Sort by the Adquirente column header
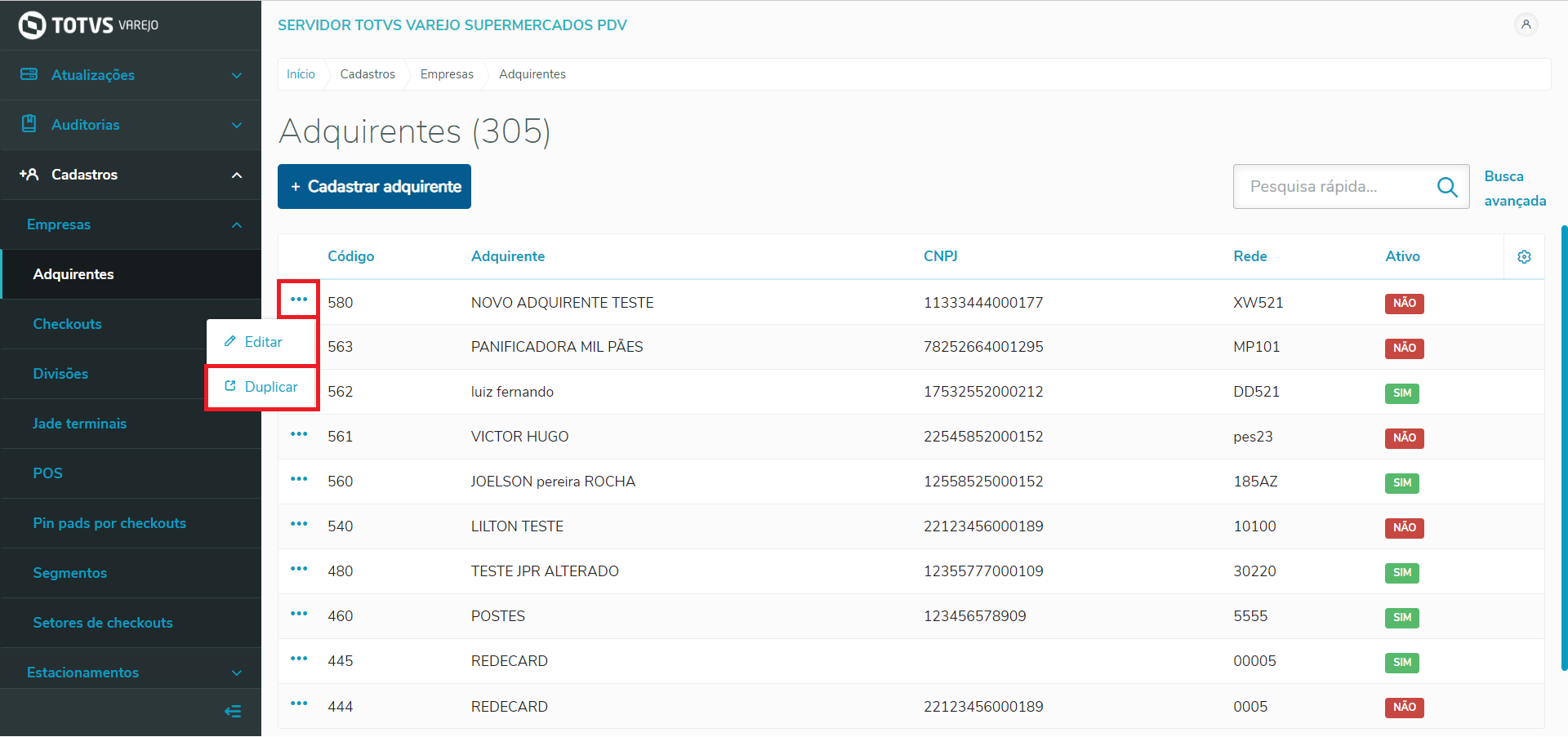 tap(508, 256)
